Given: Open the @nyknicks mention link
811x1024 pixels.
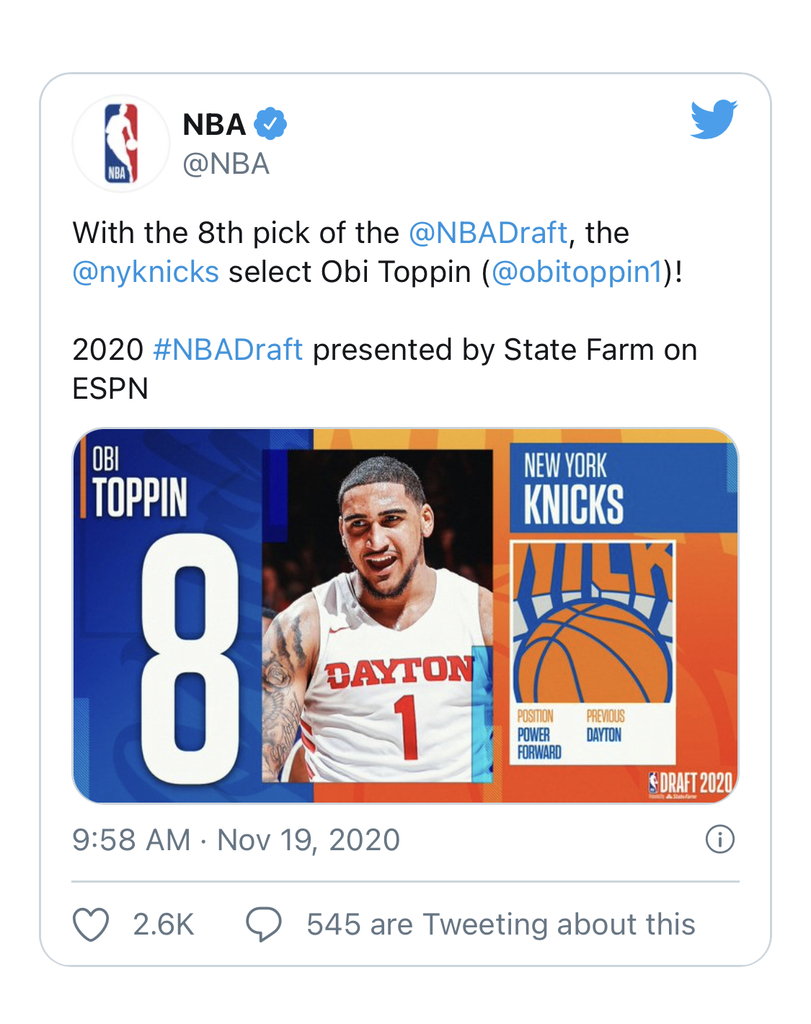Looking at the screenshot, I should tap(146, 272).
